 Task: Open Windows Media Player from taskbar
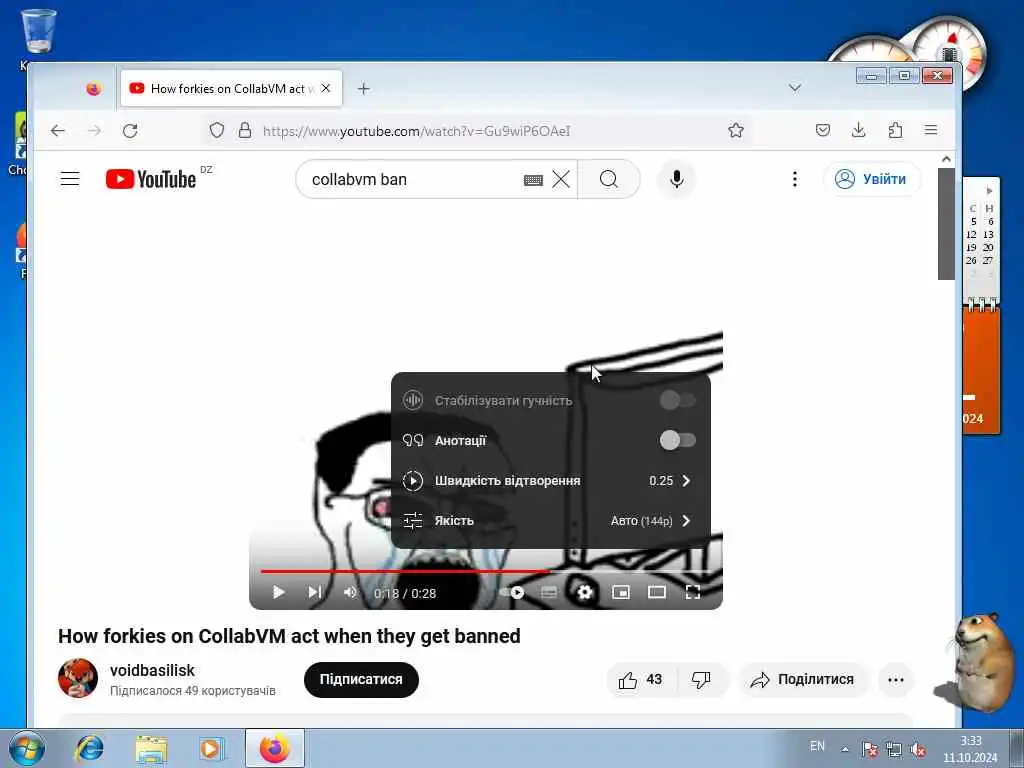coord(211,748)
